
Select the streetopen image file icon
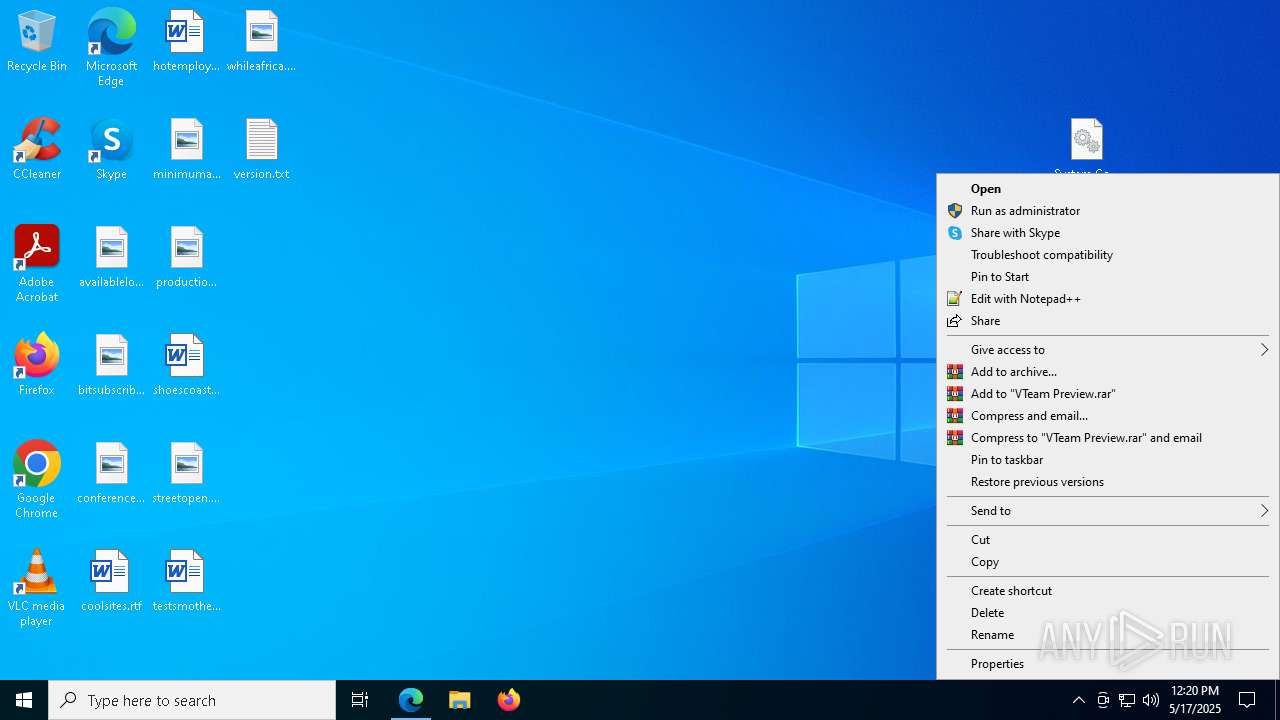click(x=186, y=473)
